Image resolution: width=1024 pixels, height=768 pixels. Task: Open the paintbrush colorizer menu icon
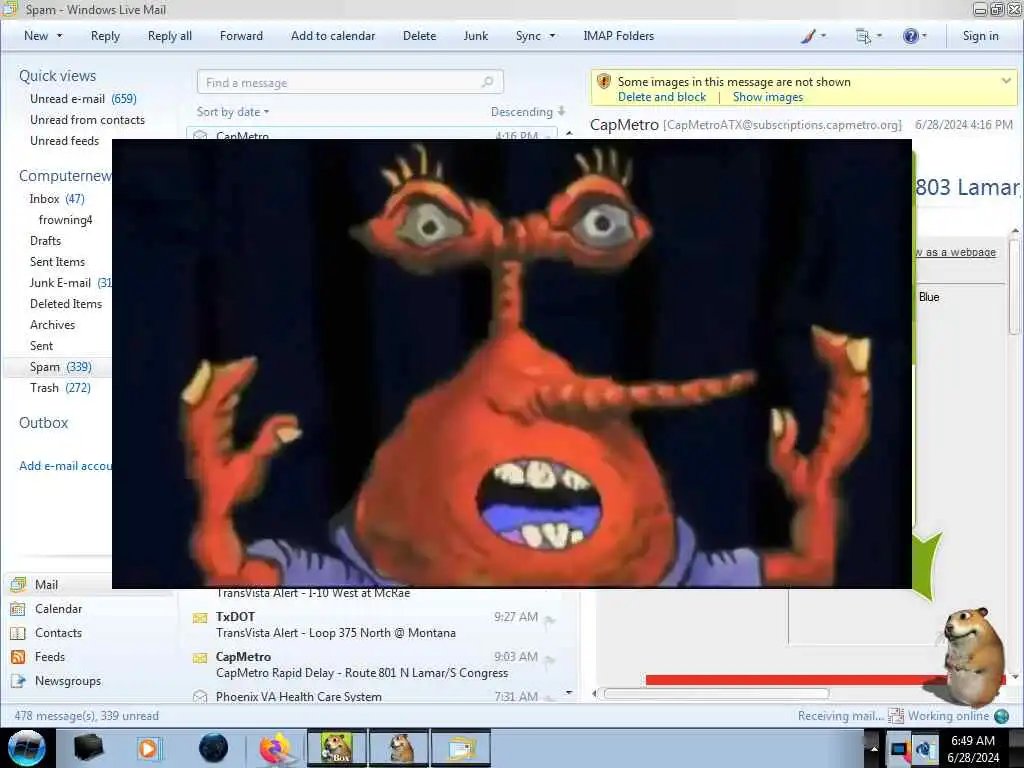click(x=808, y=36)
